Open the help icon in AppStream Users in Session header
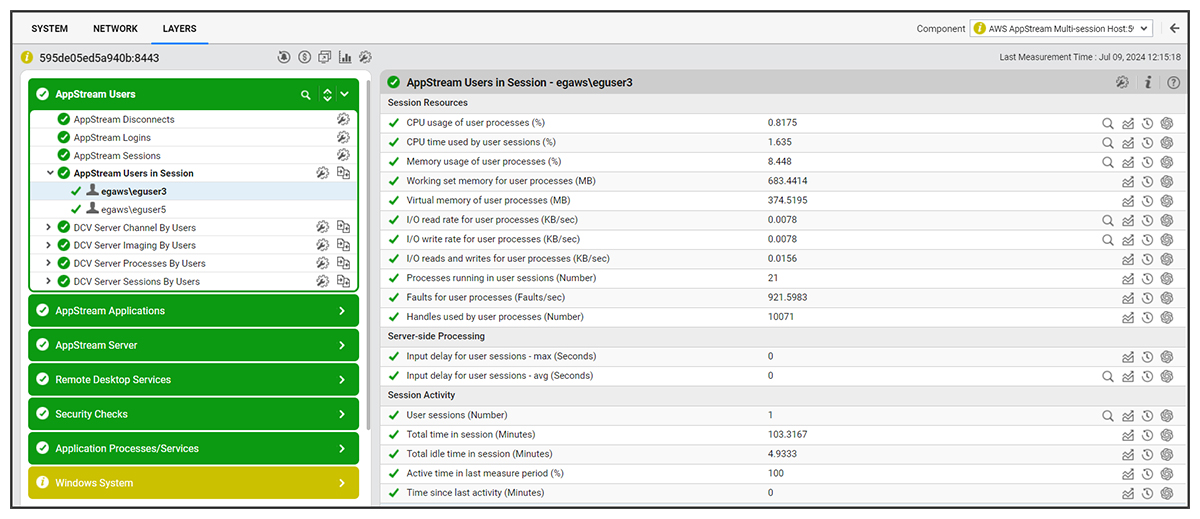 tap(1173, 82)
